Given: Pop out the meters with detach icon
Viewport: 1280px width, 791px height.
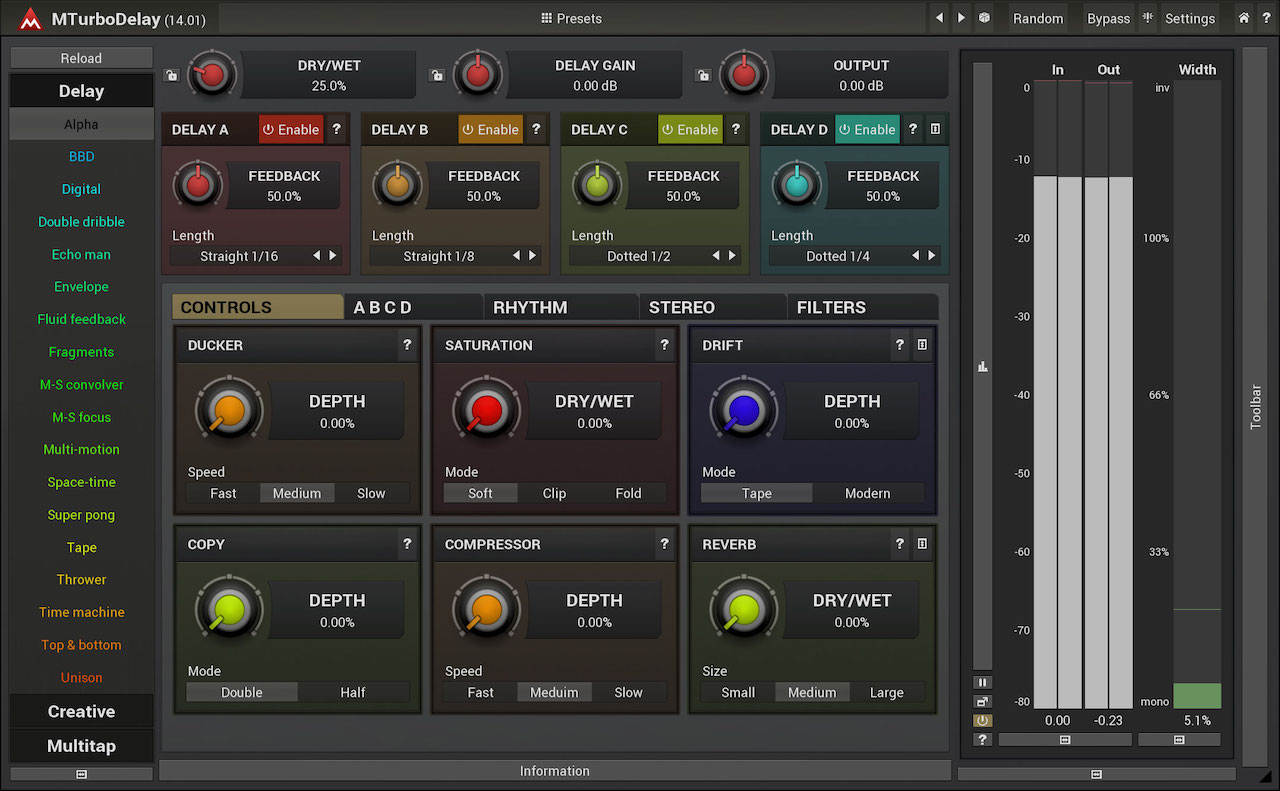Looking at the screenshot, I should coord(982,702).
